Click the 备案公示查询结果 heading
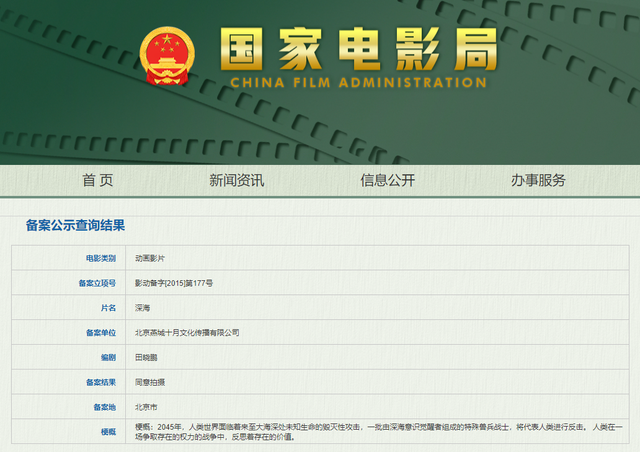 point(76,225)
